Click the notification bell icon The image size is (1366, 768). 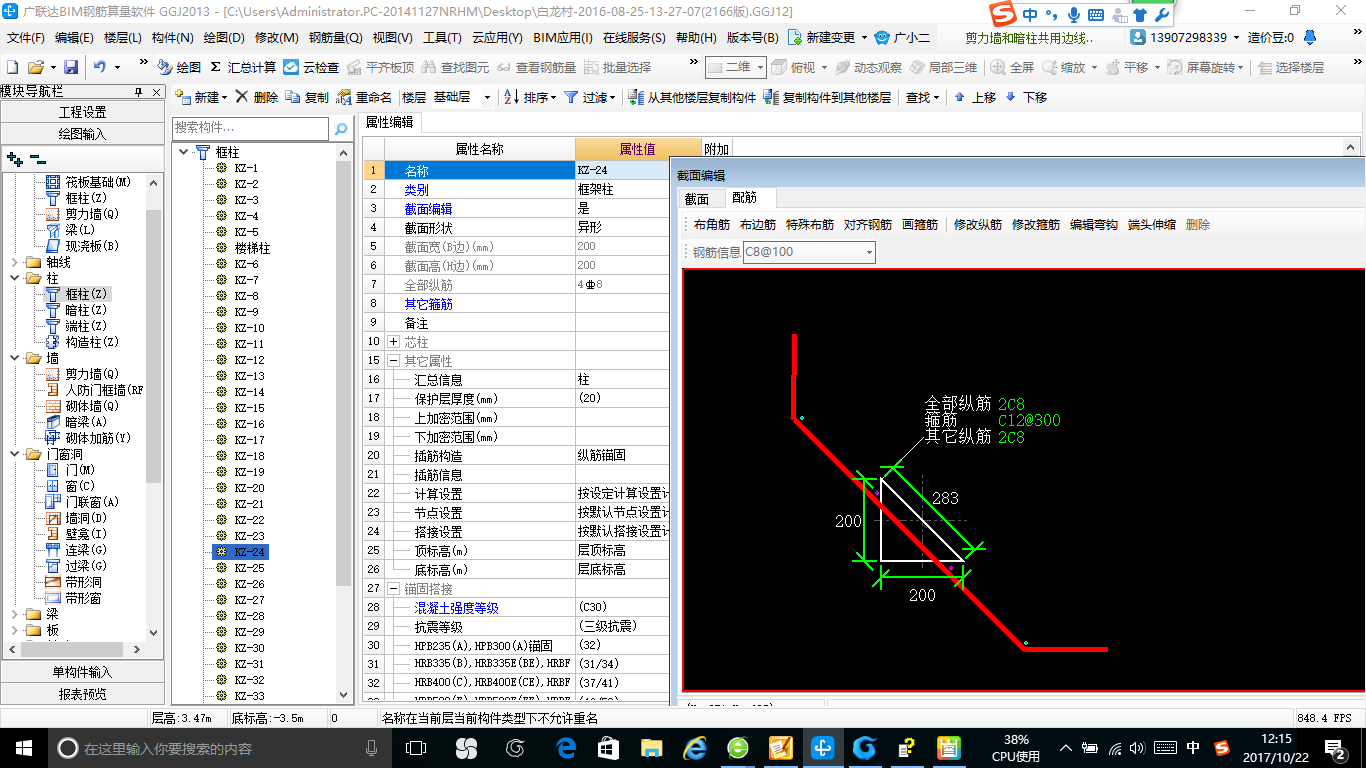click(1310, 37)
